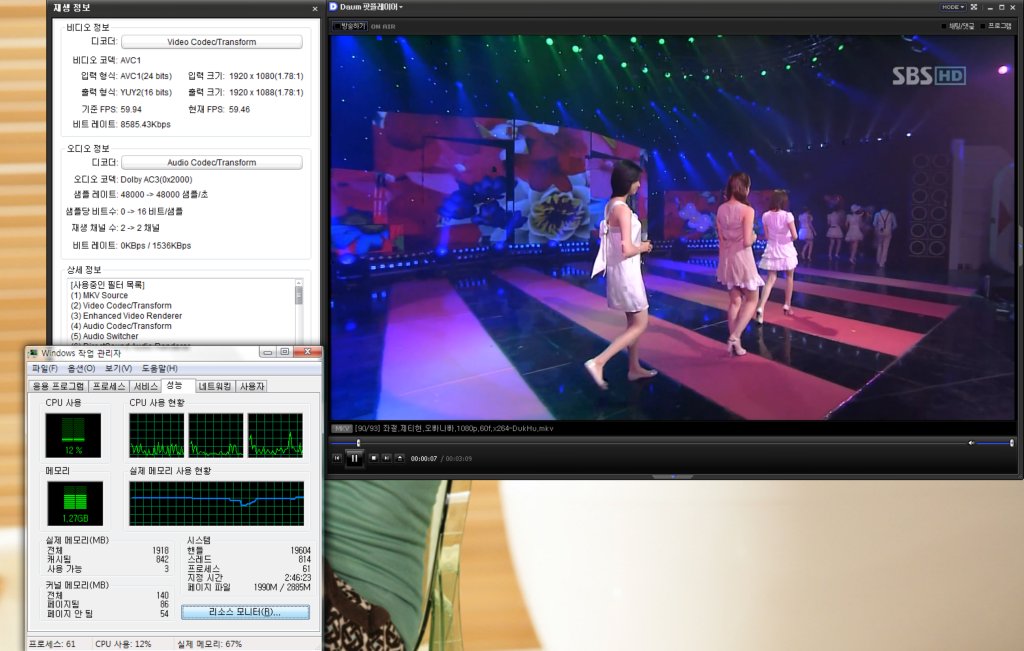
Task: Adjust the PotPlayer volume slider
Action: point(995,443)
